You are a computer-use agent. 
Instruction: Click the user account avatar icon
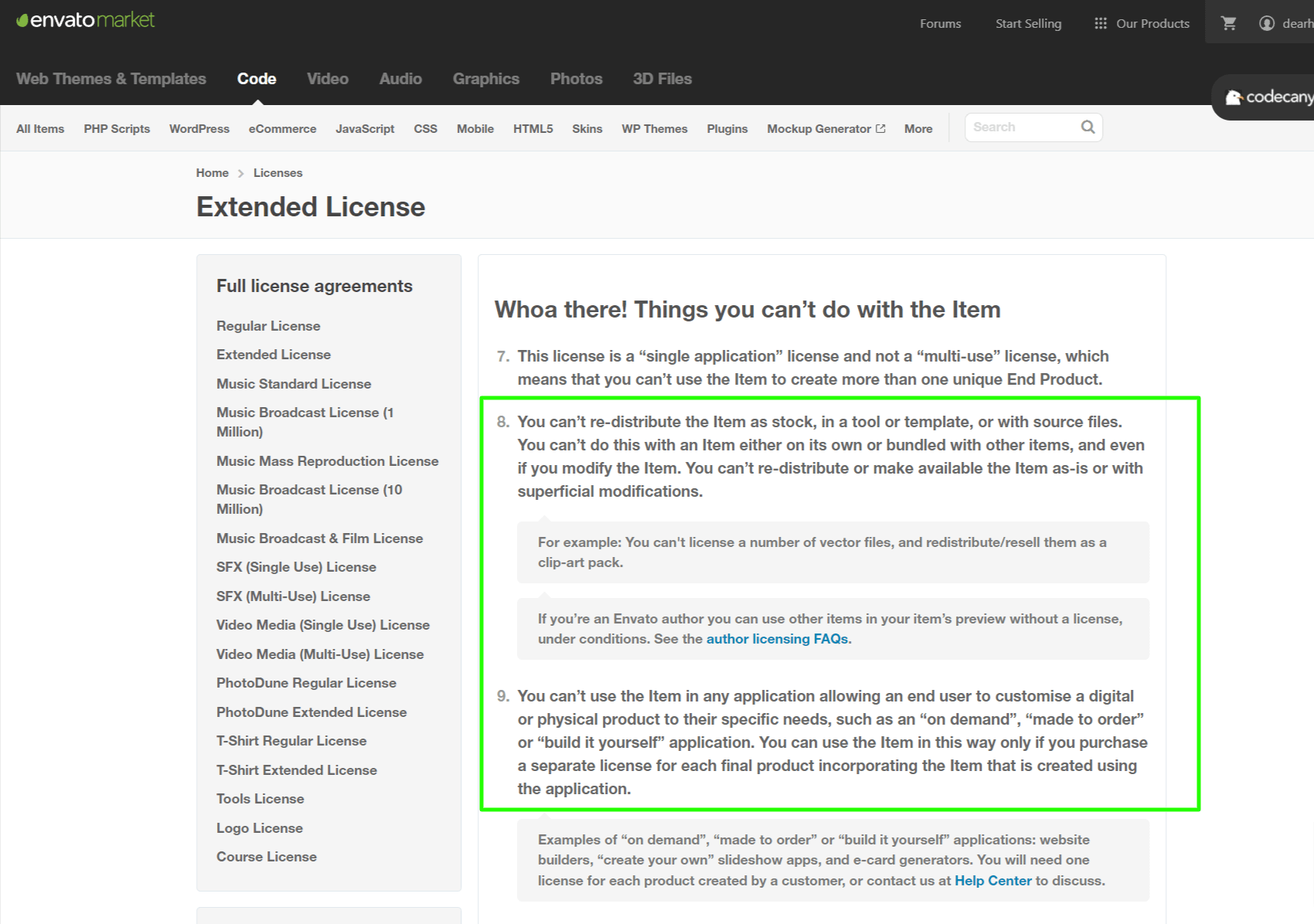[1266, 23]
